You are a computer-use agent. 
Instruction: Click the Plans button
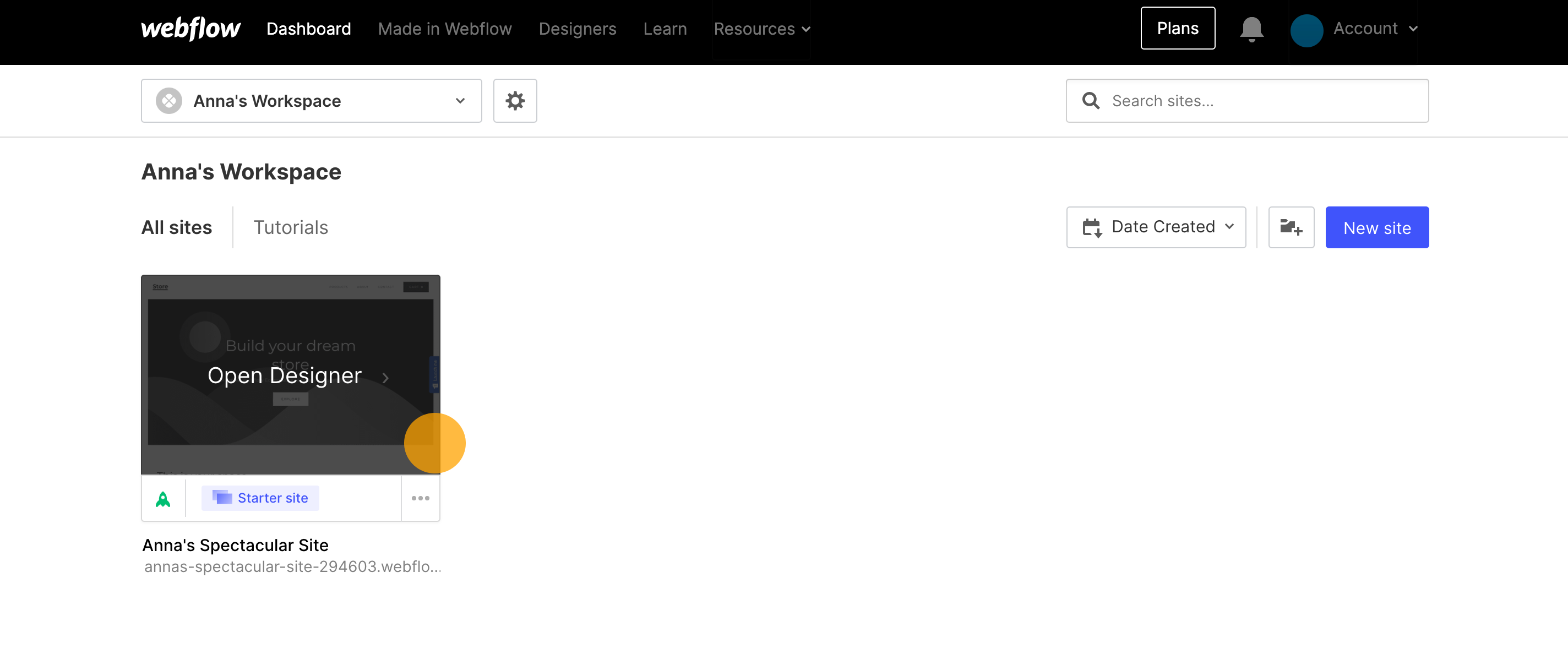pos(1177,28)
